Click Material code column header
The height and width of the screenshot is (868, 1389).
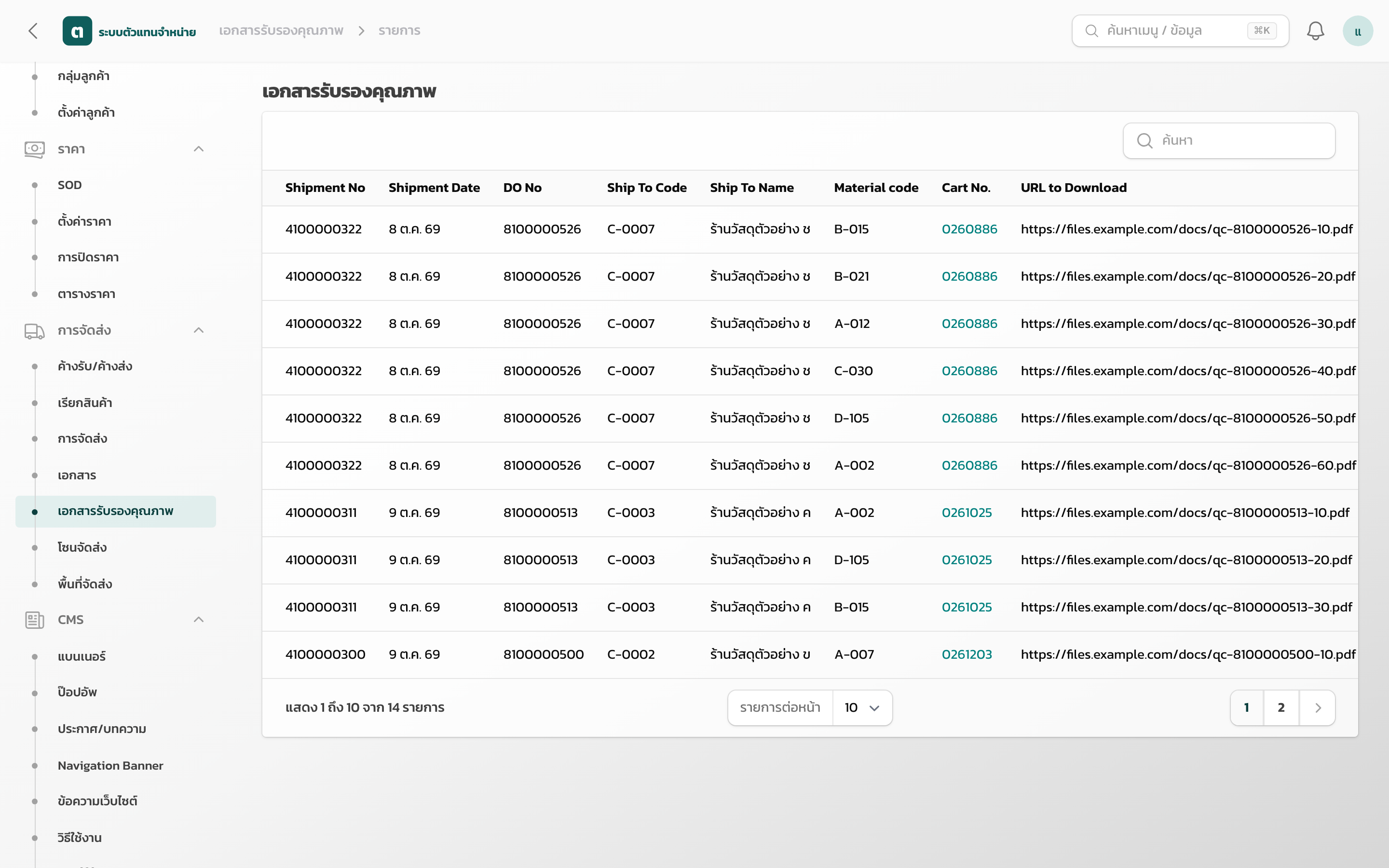[x=876, y=188]
